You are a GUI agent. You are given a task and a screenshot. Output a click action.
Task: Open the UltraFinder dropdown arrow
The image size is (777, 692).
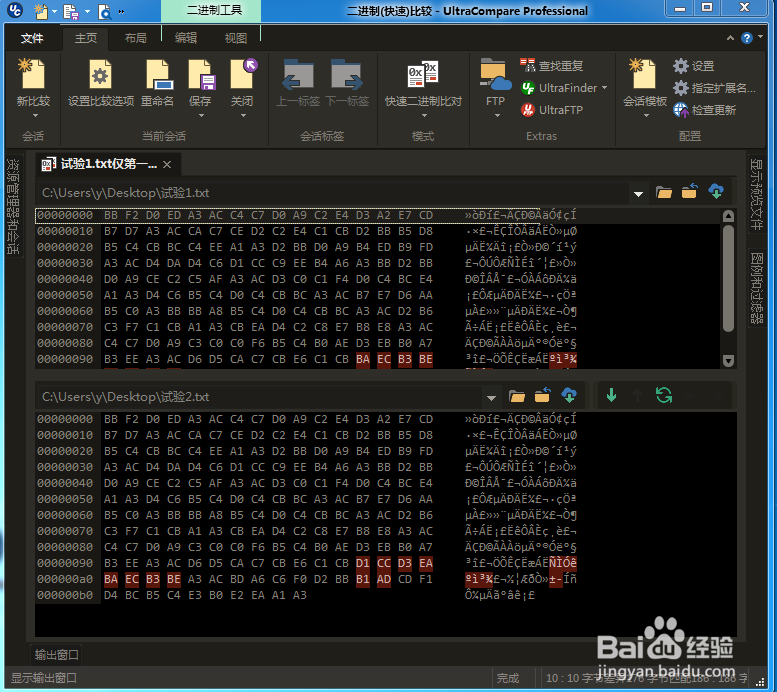pyautogui.click(x=605, y=88)
